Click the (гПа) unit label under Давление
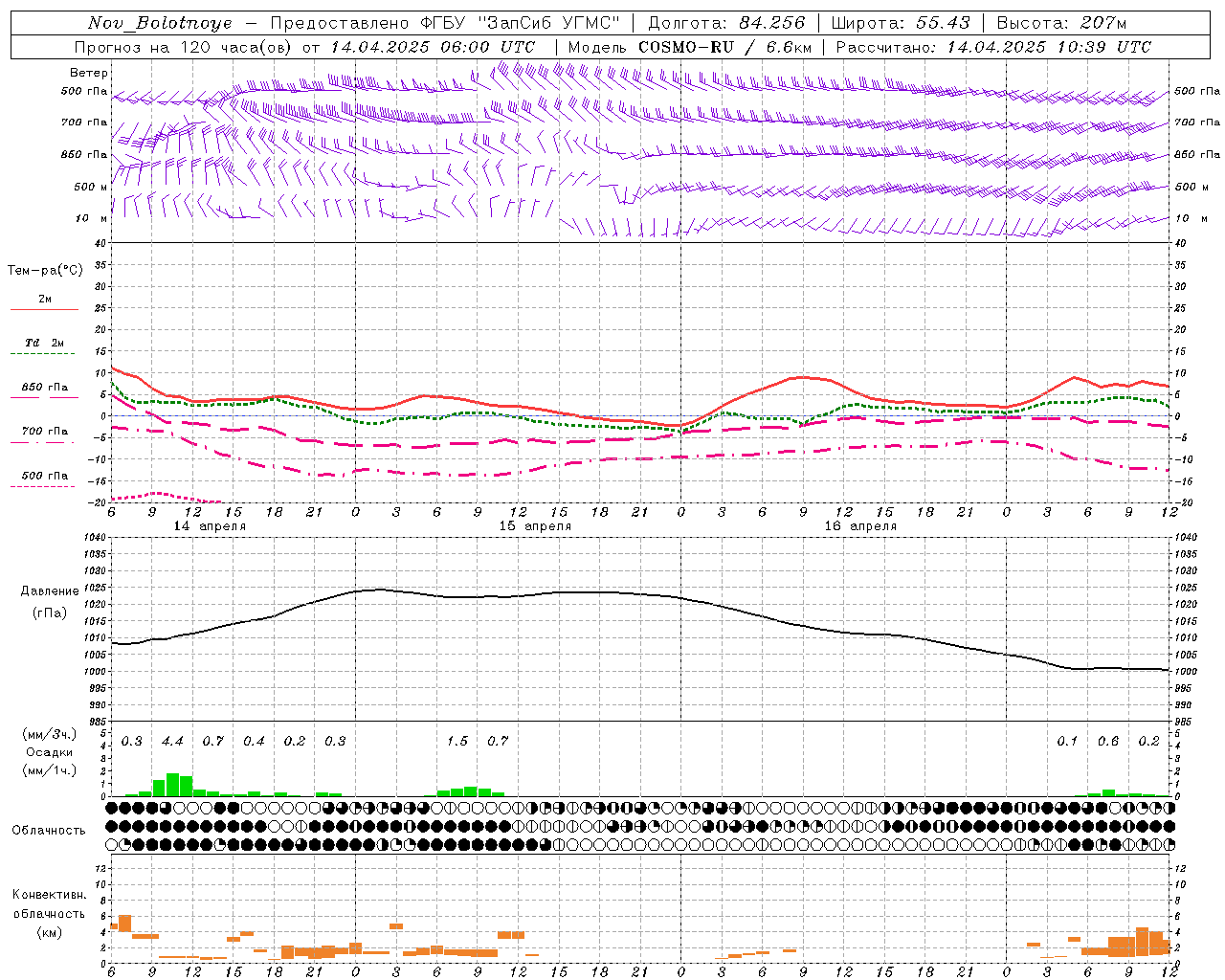The height and width of the screenshot is (980, 1225). tap(50, 613)
